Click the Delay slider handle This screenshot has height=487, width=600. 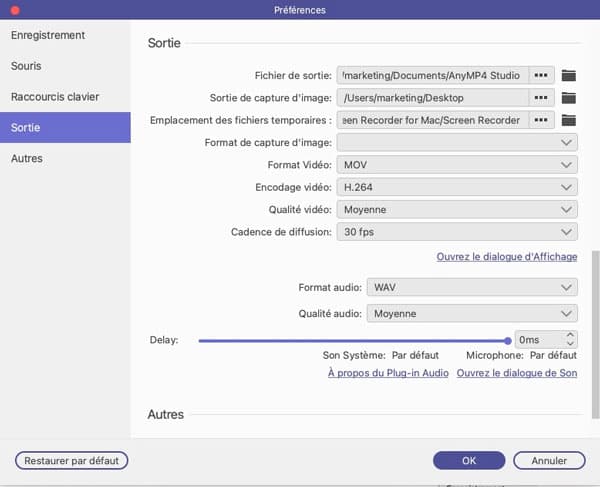[x=508, y=341]
